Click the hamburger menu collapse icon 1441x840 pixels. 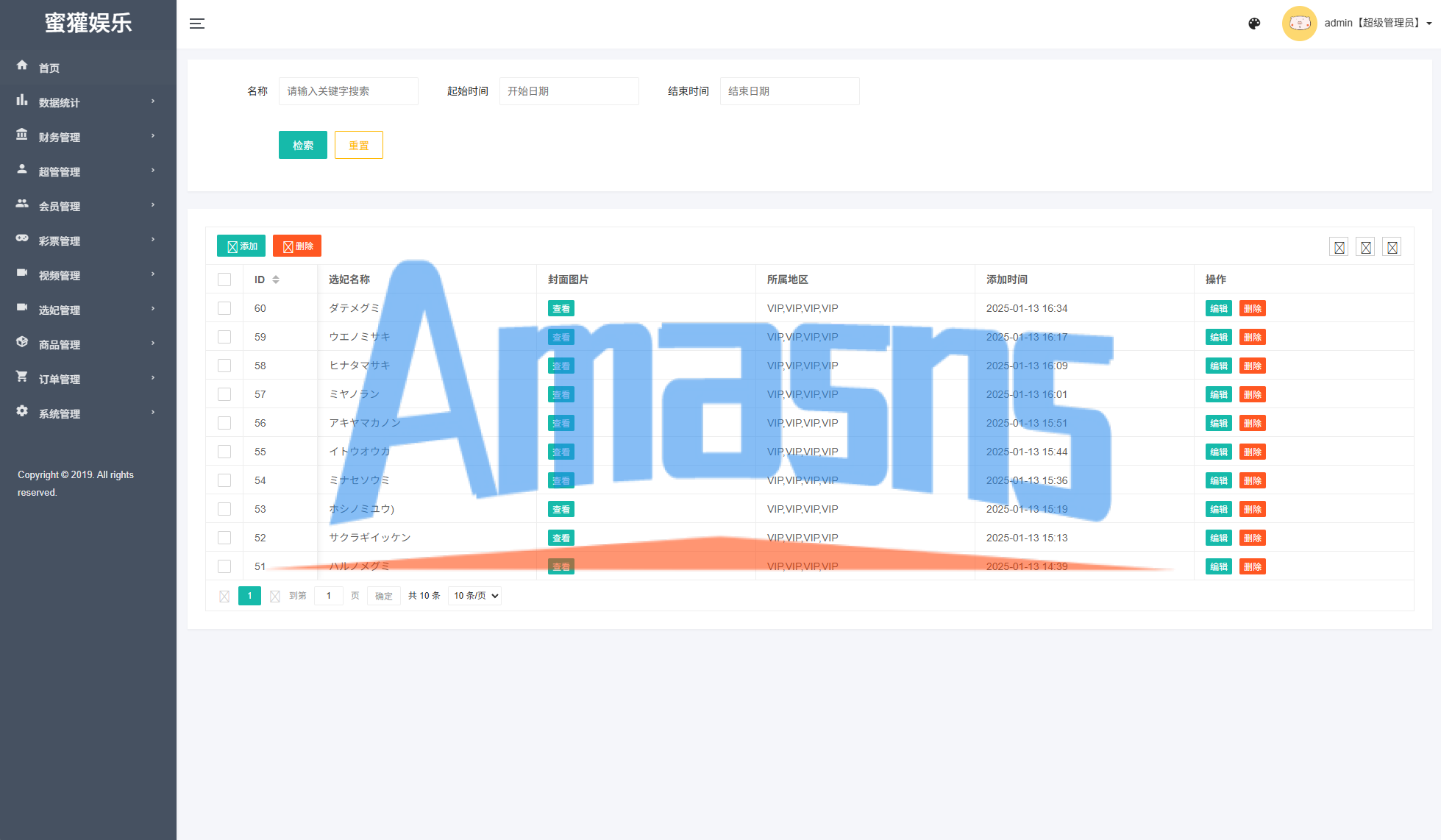[197, 24]
